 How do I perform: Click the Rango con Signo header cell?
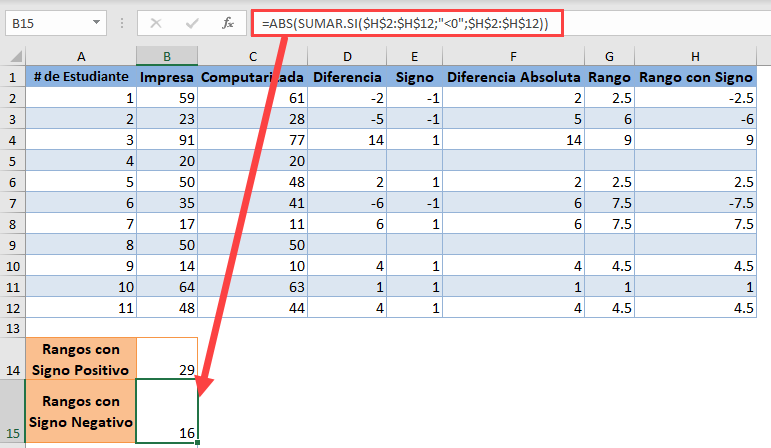pos(695,77)
